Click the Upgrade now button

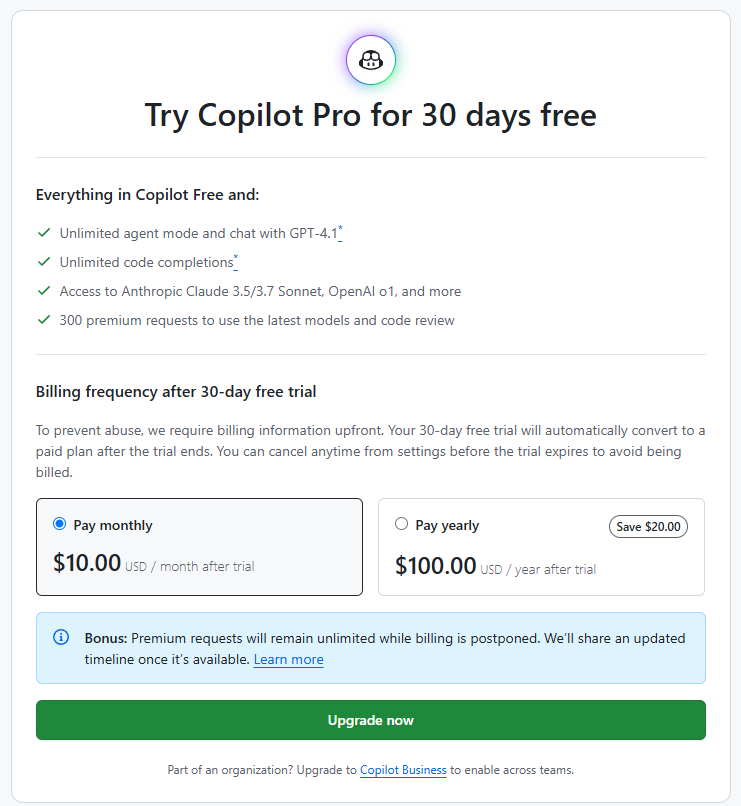tap(370, 720)
